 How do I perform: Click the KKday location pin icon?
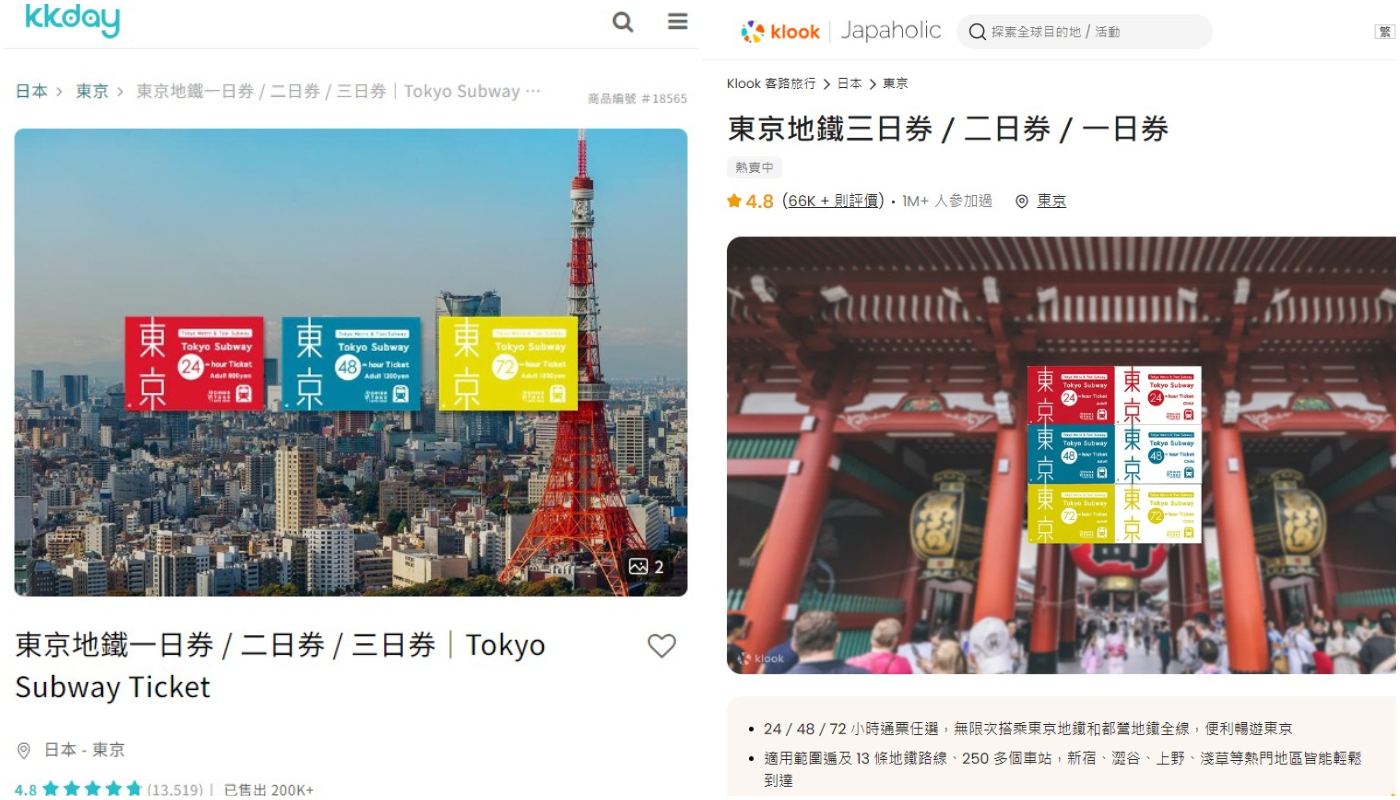(x=24, y=750)
